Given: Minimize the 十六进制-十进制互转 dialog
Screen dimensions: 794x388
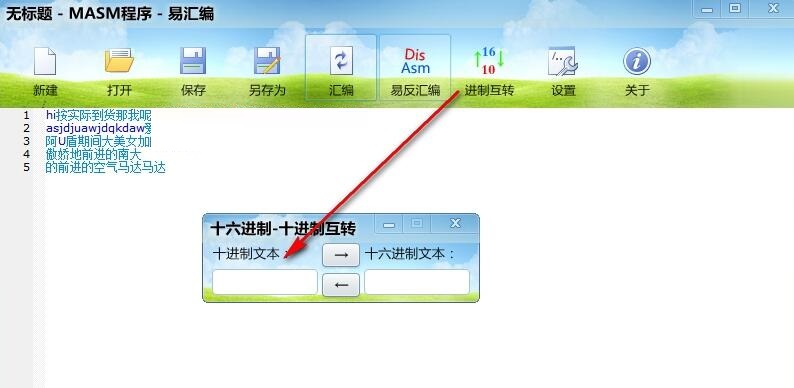Looking at the screenshot, I should point(389,223).
